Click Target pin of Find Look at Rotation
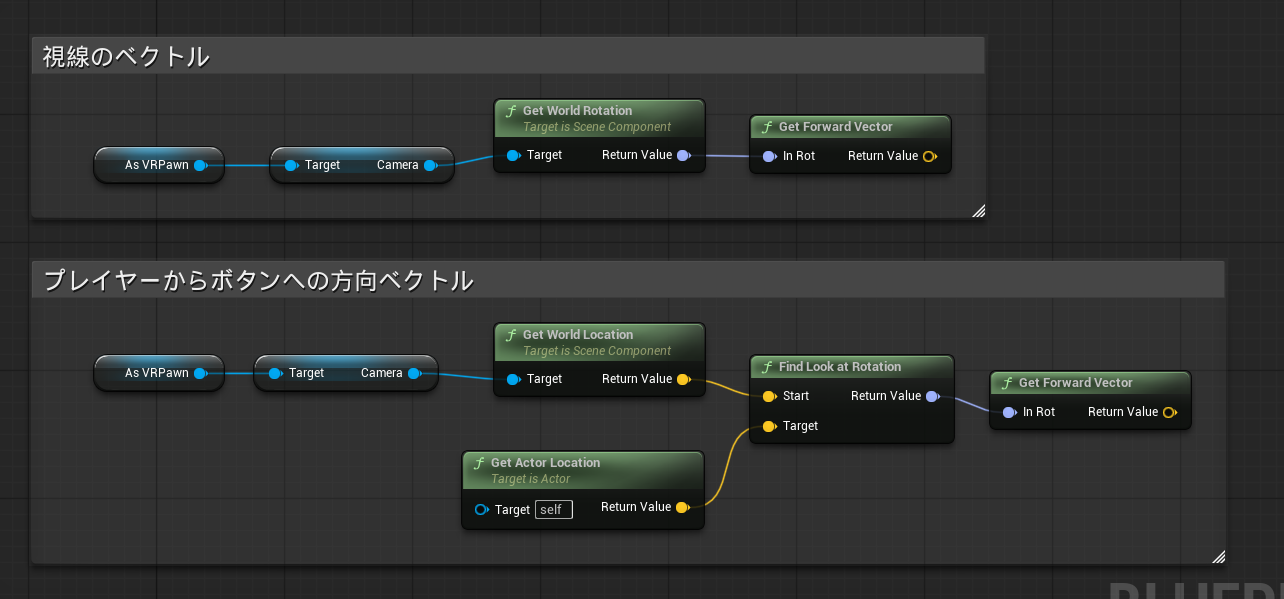This screenshot has width=1284, height=599. coord(769,426)
